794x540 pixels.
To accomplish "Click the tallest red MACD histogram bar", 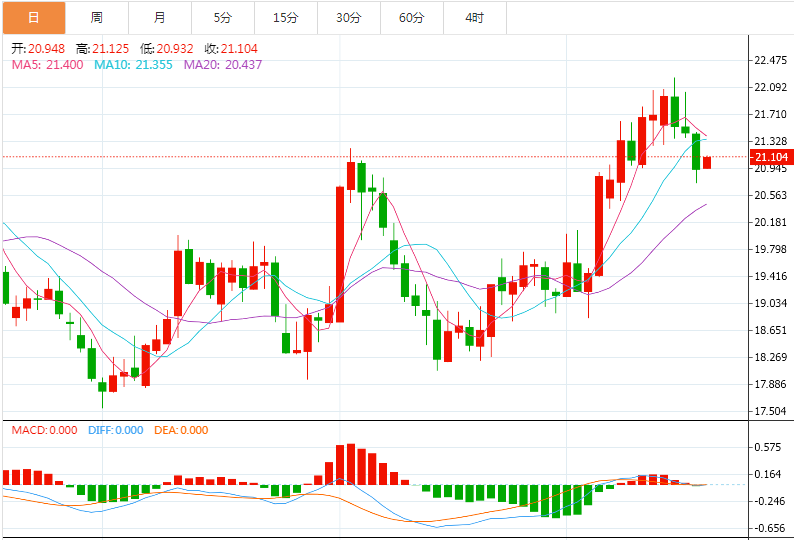I will 350,464.
